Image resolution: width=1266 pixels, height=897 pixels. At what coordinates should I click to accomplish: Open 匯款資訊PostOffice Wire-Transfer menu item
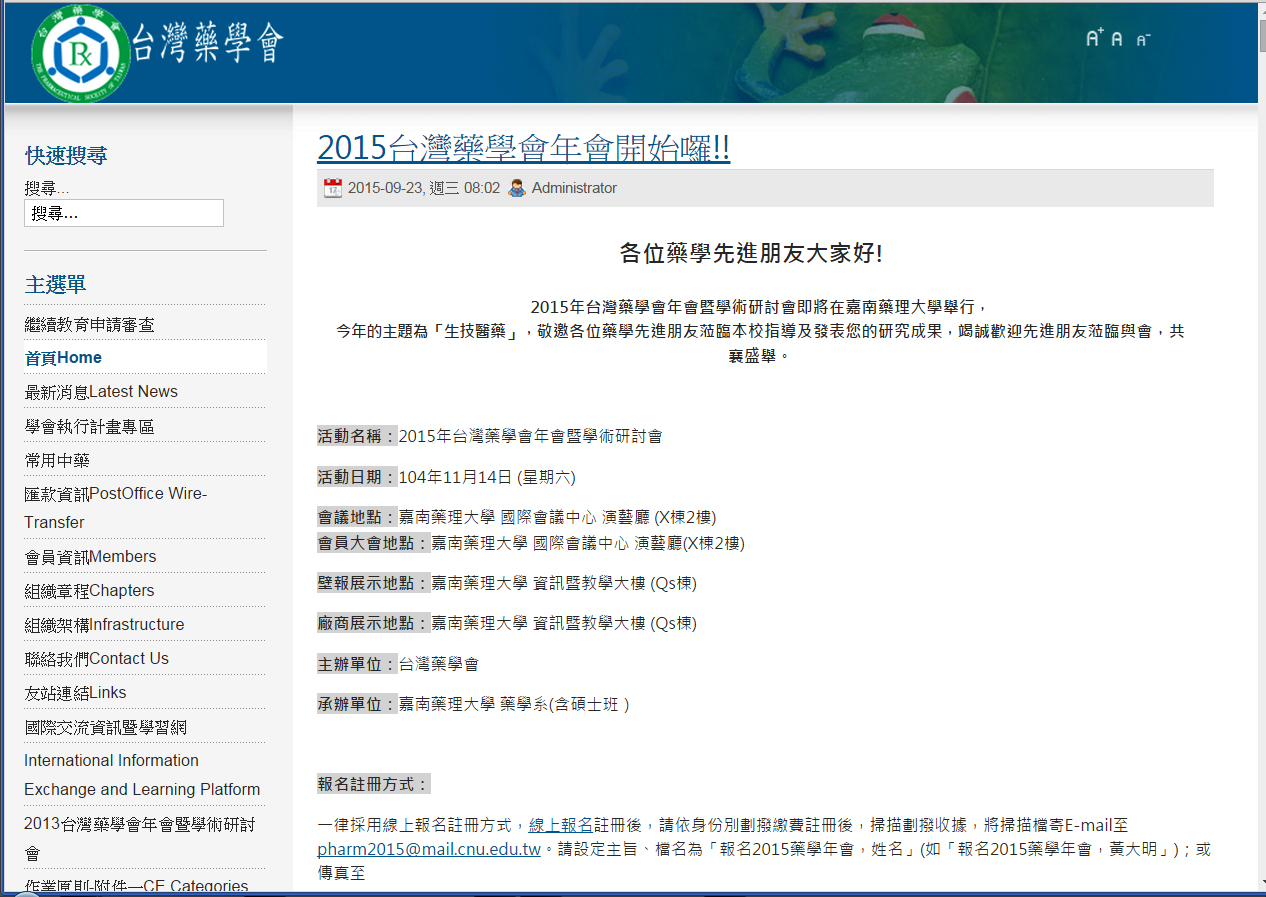[116, 508]
